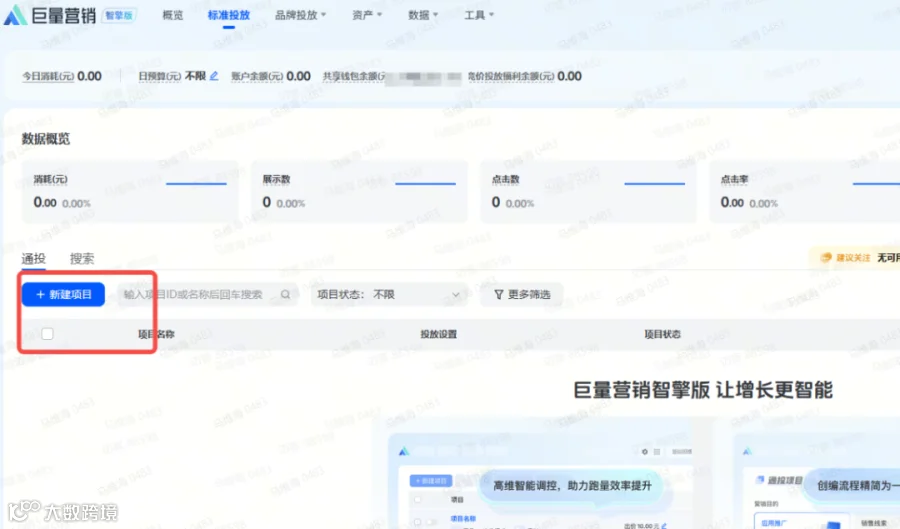
Task: Open the 创编流程精简 promo thumbnail
Action: point(817,481)
